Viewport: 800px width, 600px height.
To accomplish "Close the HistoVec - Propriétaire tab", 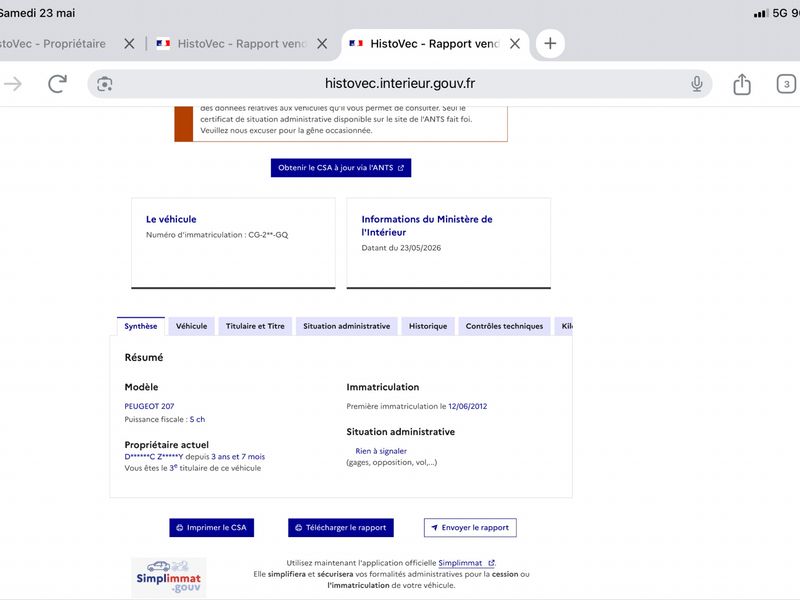I will [x=129, y=44].
